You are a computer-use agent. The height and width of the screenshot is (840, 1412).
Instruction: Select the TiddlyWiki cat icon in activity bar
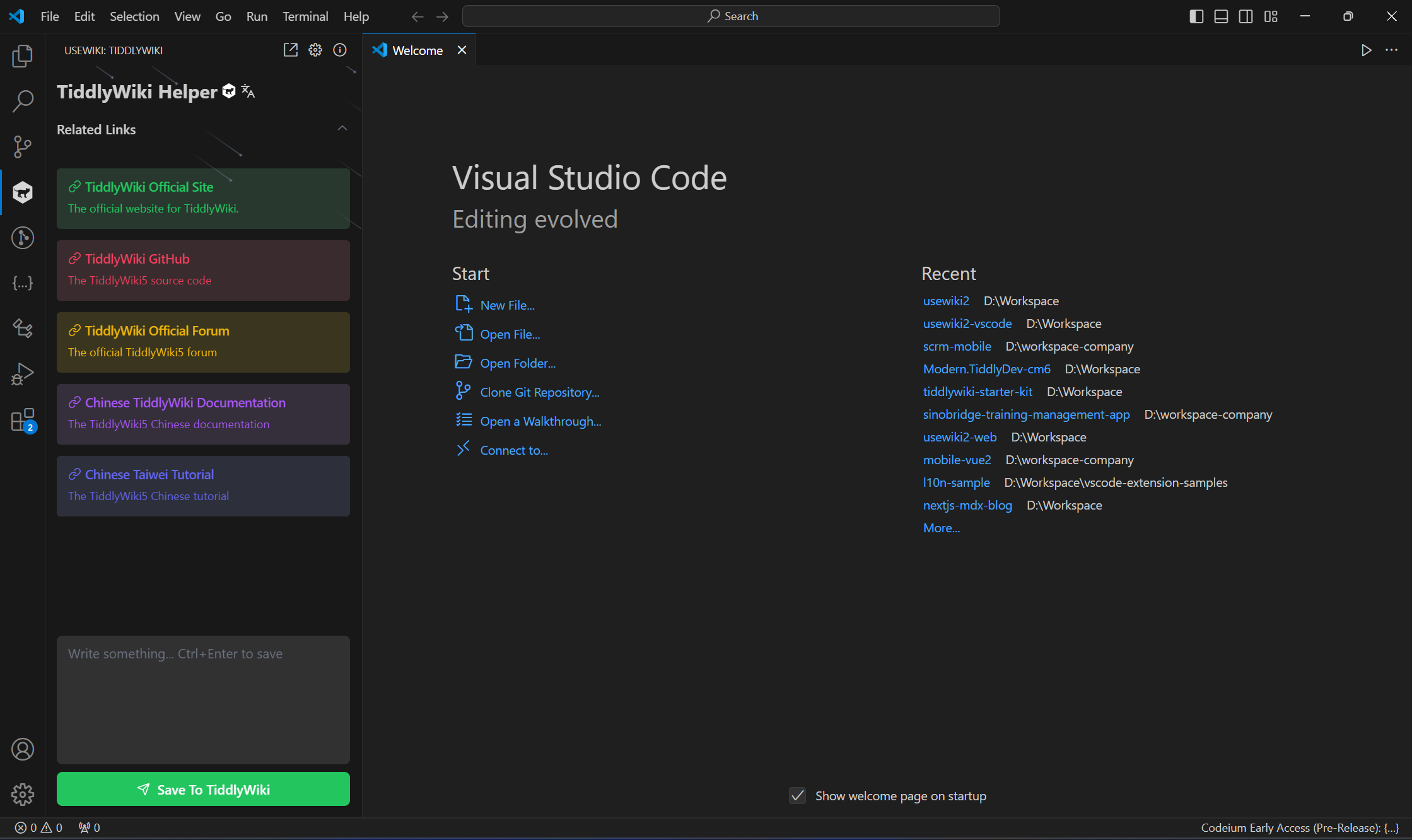[x=23, y=192]
